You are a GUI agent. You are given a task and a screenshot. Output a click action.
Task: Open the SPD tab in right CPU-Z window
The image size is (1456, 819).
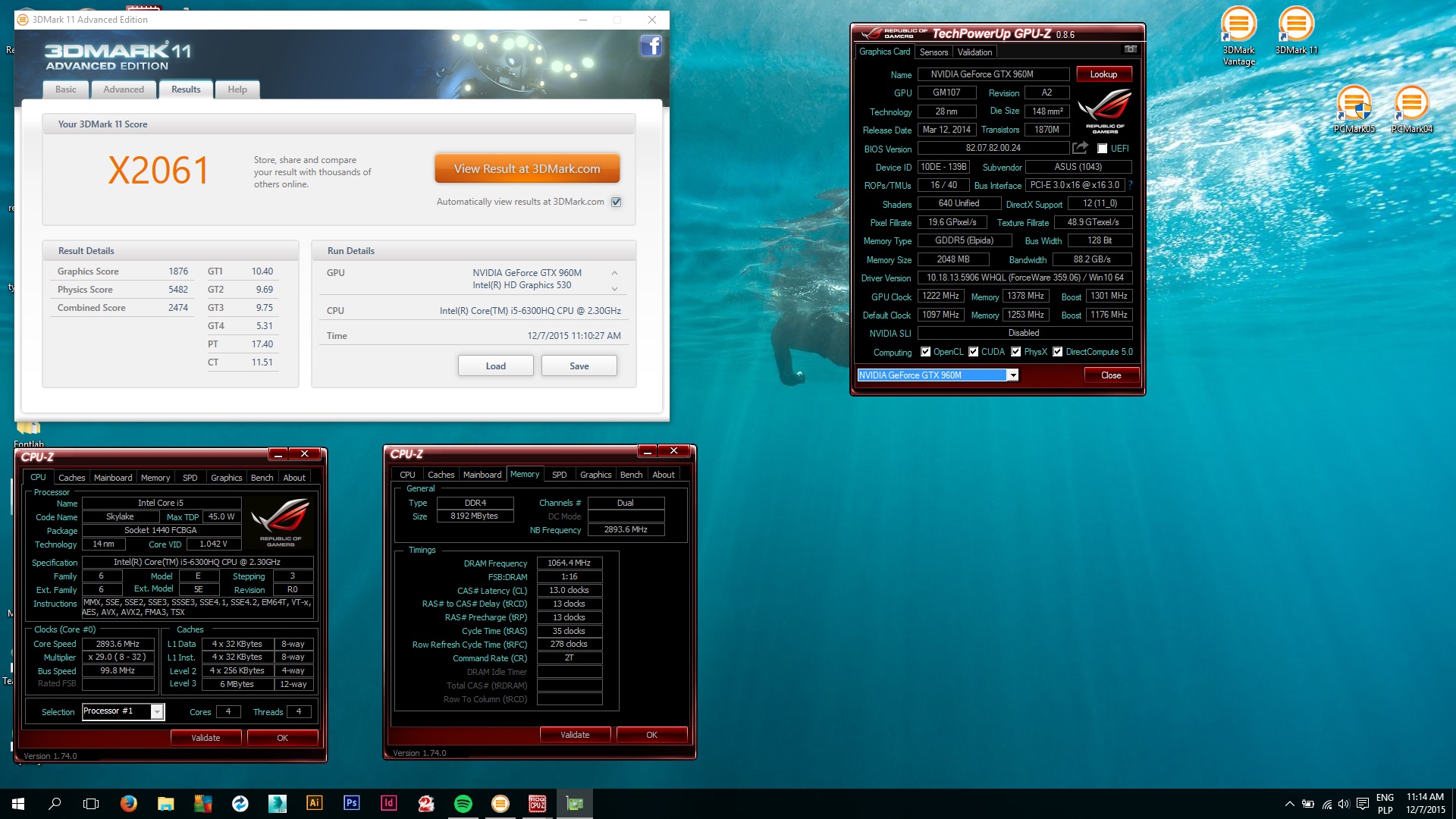[x=559, y=475]
